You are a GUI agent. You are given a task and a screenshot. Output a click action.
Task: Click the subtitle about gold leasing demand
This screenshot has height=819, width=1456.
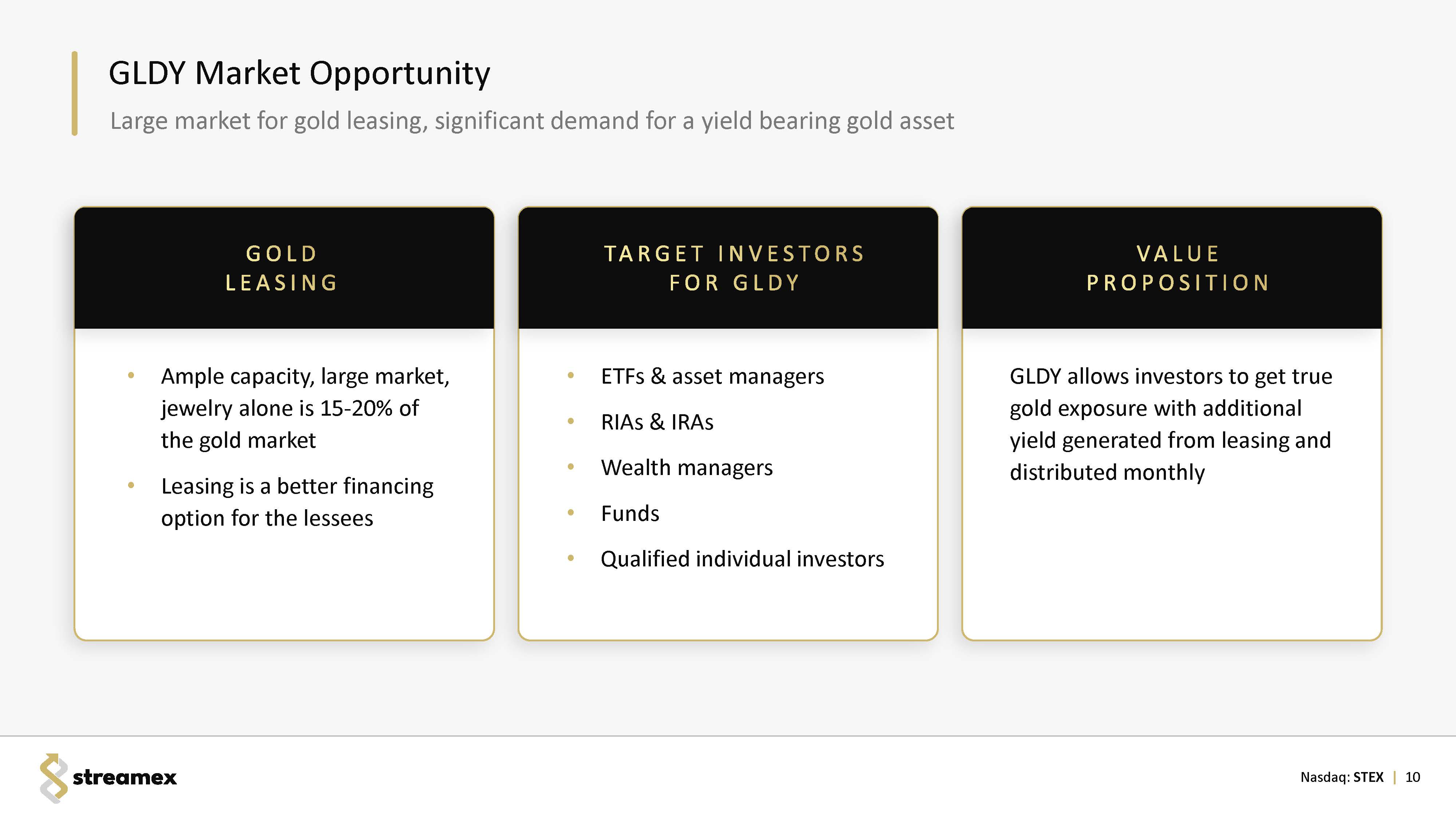pos(531,121)
